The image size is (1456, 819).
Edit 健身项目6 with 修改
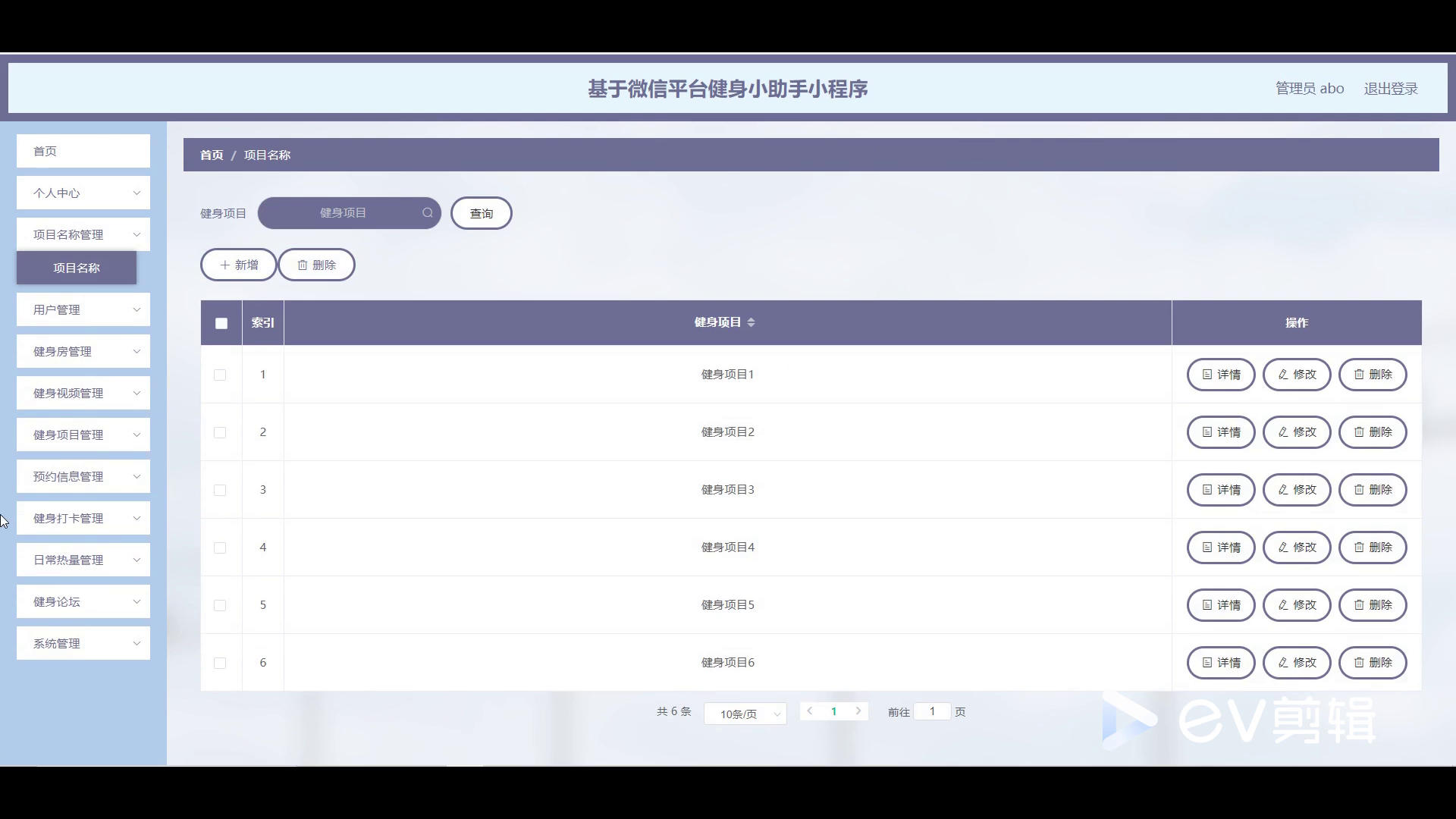(1297, 663)
